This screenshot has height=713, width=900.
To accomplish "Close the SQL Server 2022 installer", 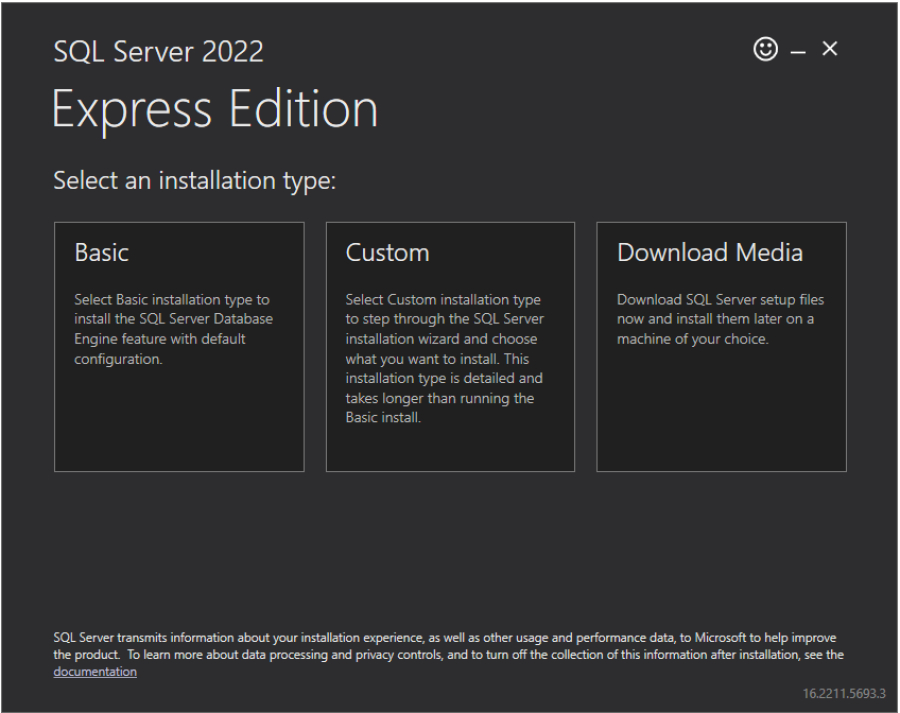I will tap(829, 49).
